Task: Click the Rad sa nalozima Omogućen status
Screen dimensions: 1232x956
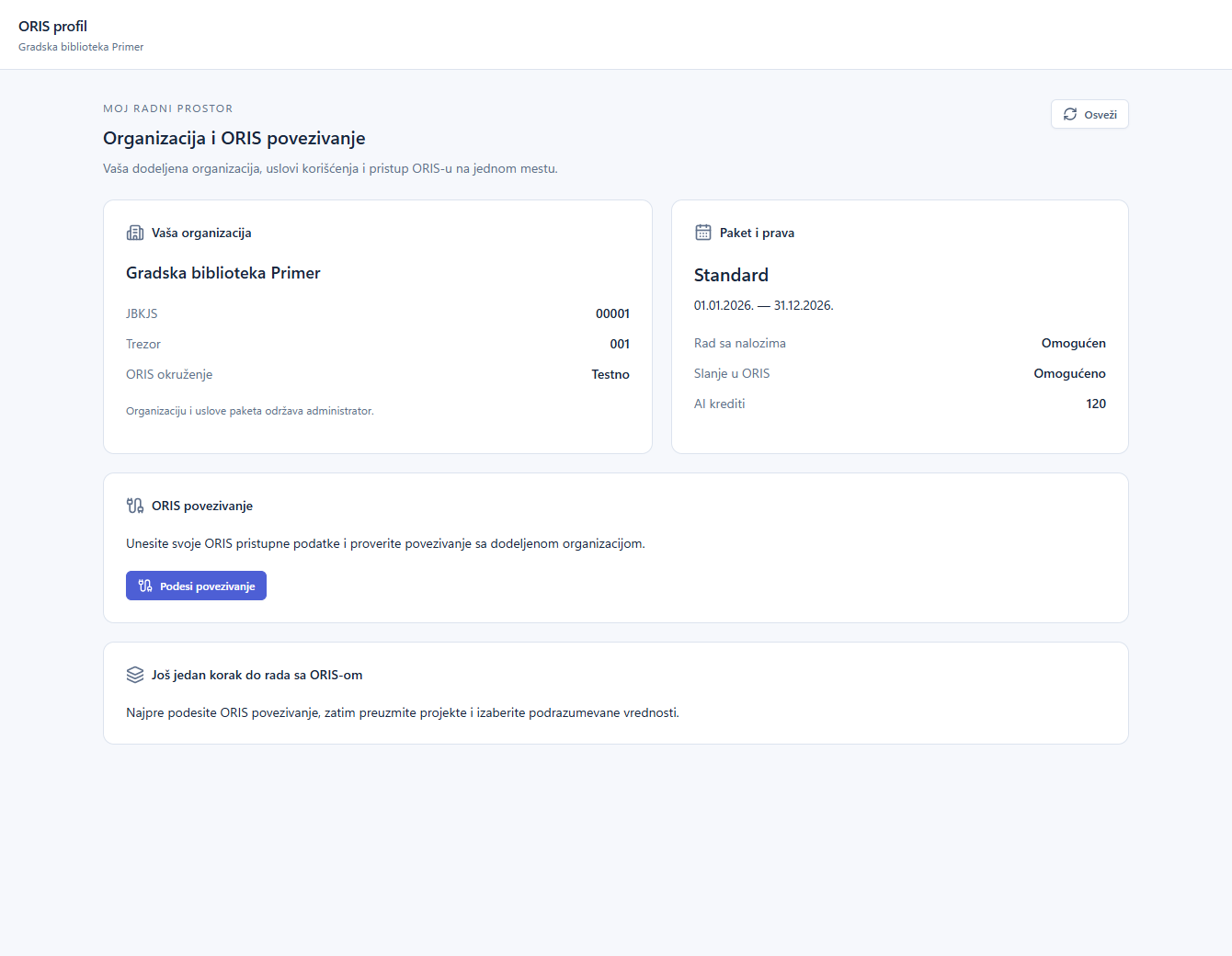Action: [x=1073, y=343]
